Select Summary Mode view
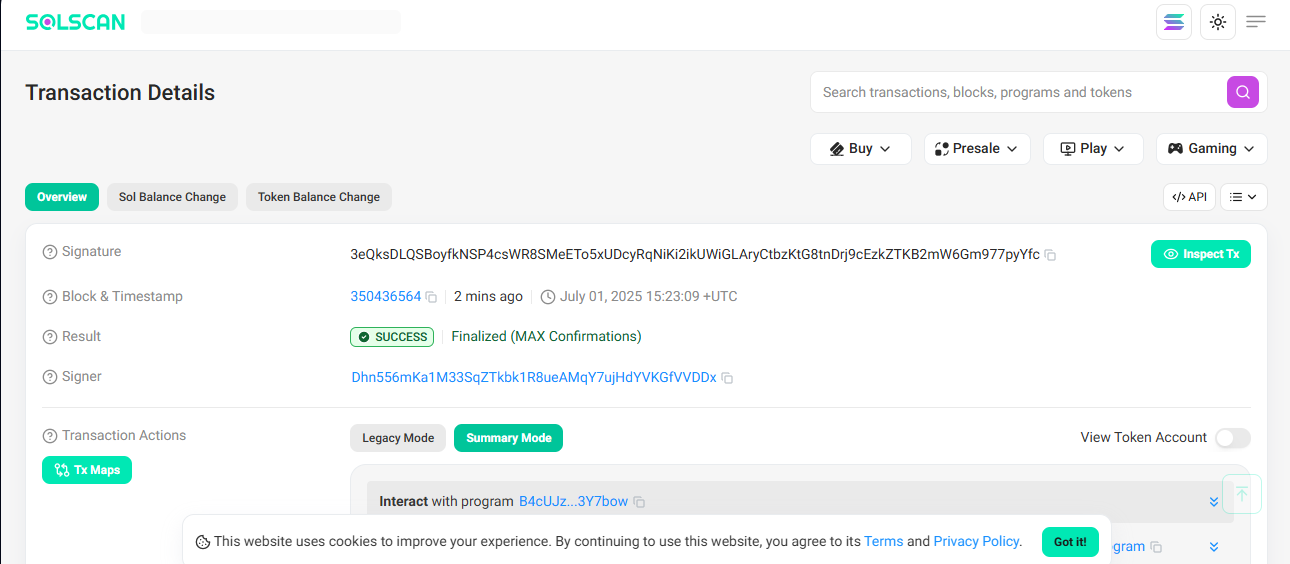Screen dimensions: 1290x564 coord(508,438)
